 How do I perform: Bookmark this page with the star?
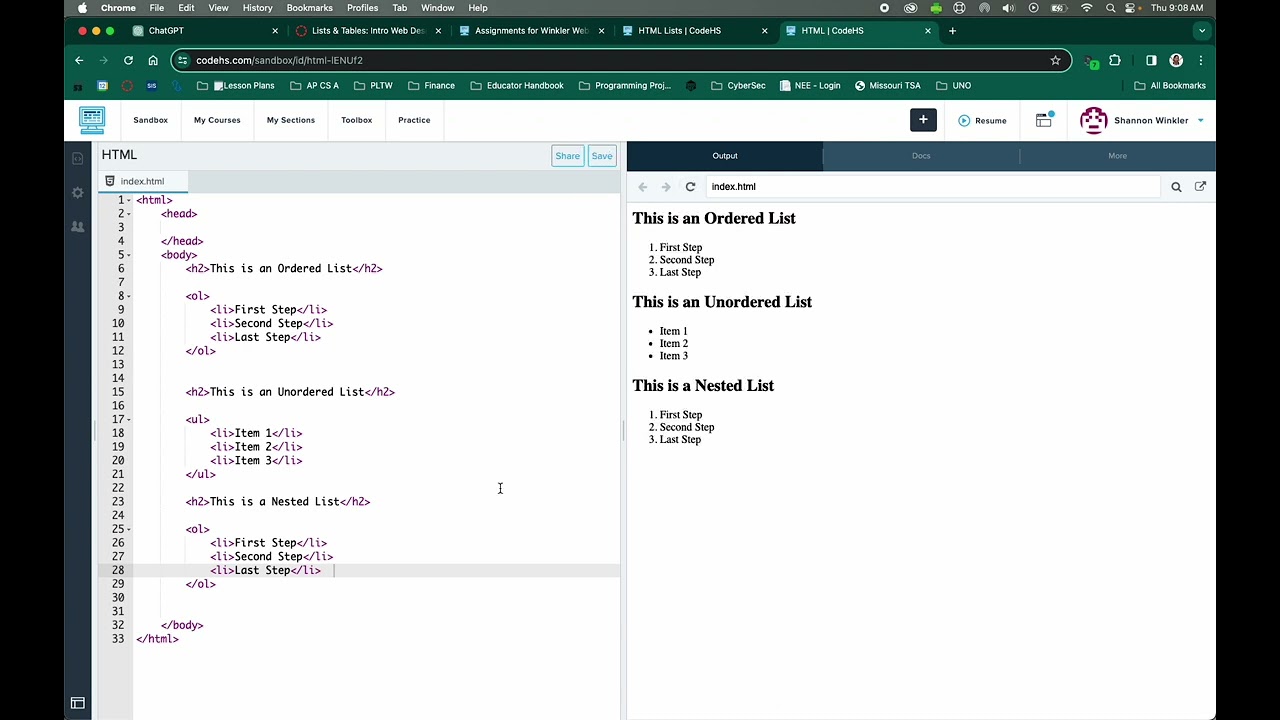coord(1055,60)
